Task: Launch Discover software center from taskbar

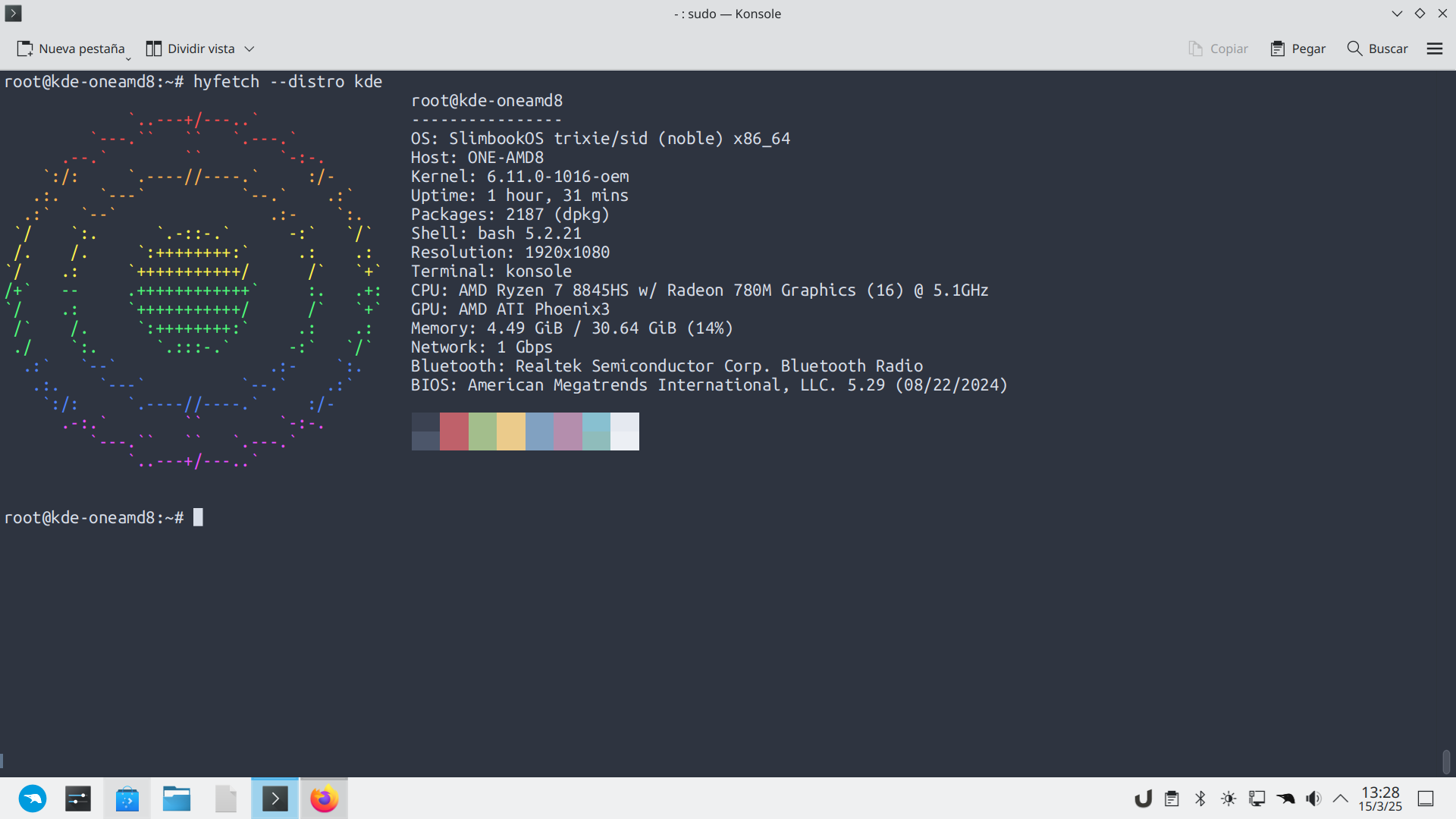Action: pyautogui.click(x=127, y=799)
